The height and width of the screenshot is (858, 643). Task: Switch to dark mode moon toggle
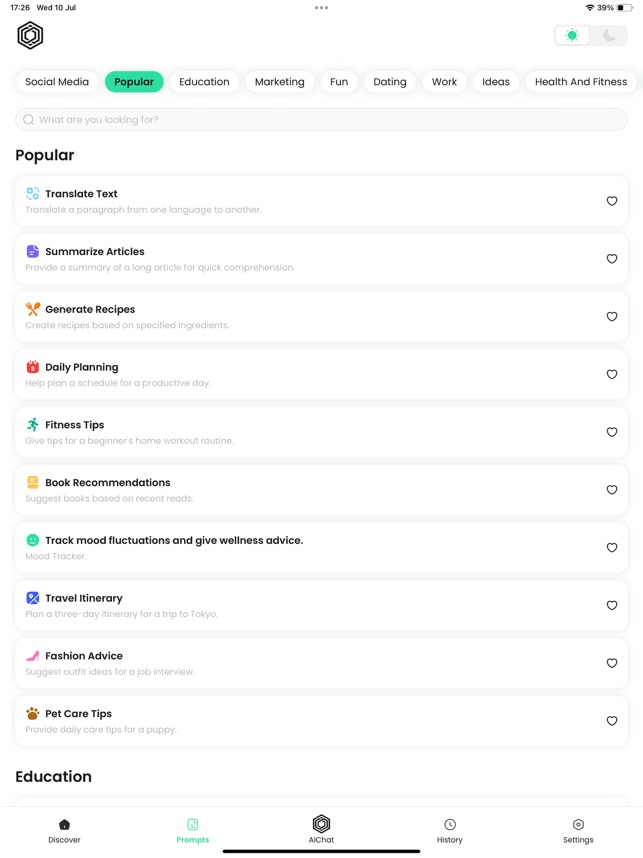609,36
